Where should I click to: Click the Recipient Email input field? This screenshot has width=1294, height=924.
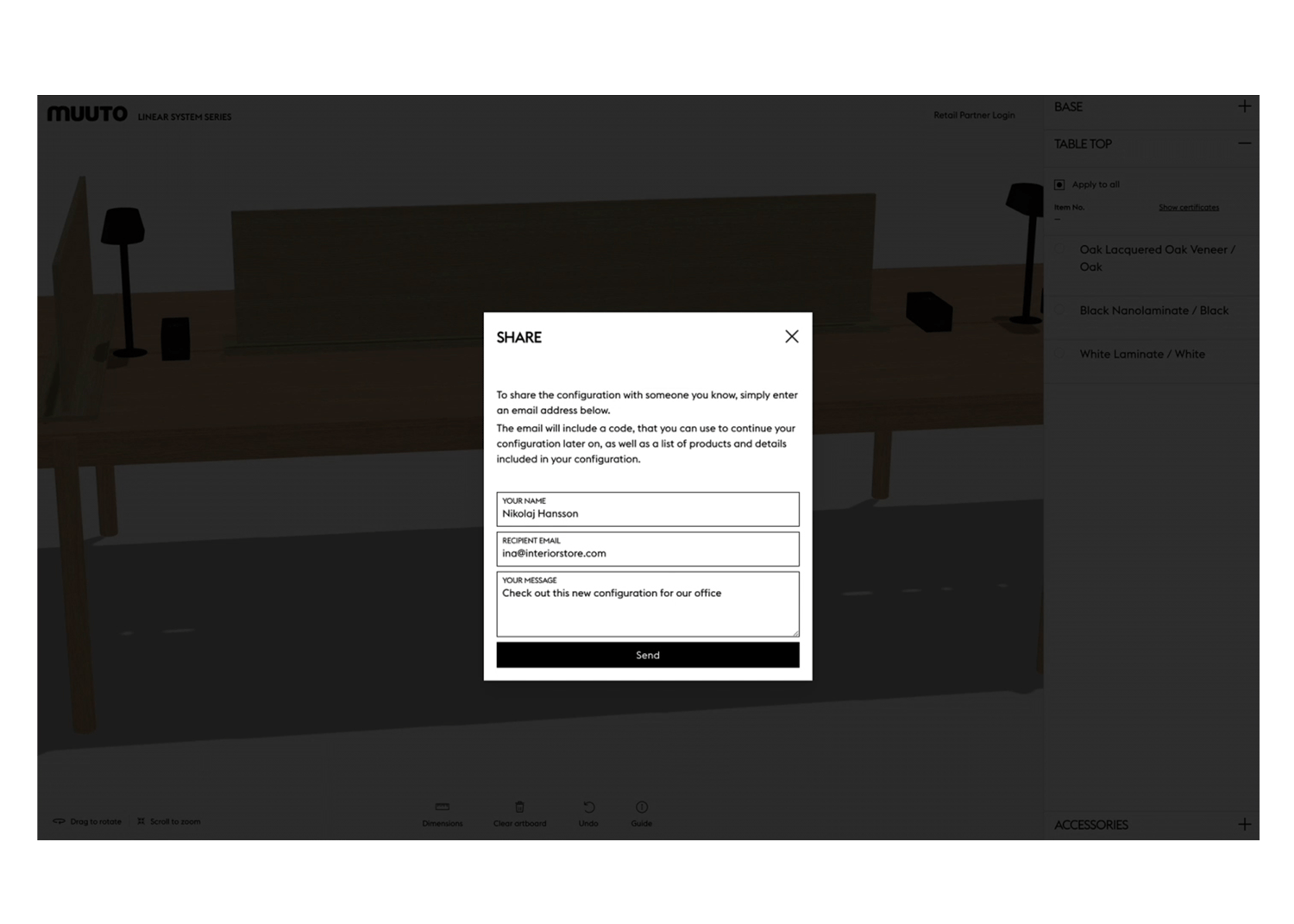coord(648,549)
